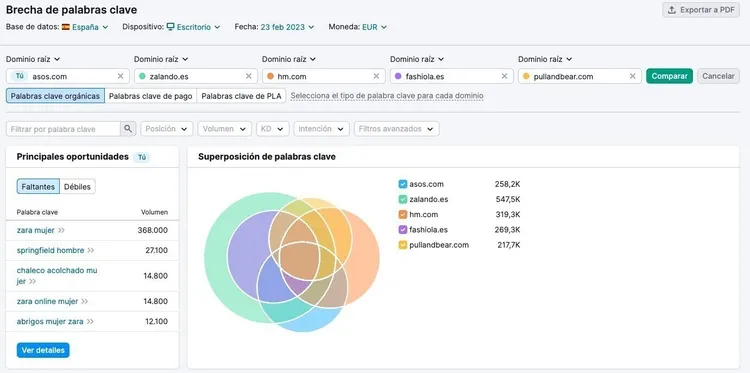Click the Cancelar button
This screenshot has height=373, width=750.
[x=718, y=76]
